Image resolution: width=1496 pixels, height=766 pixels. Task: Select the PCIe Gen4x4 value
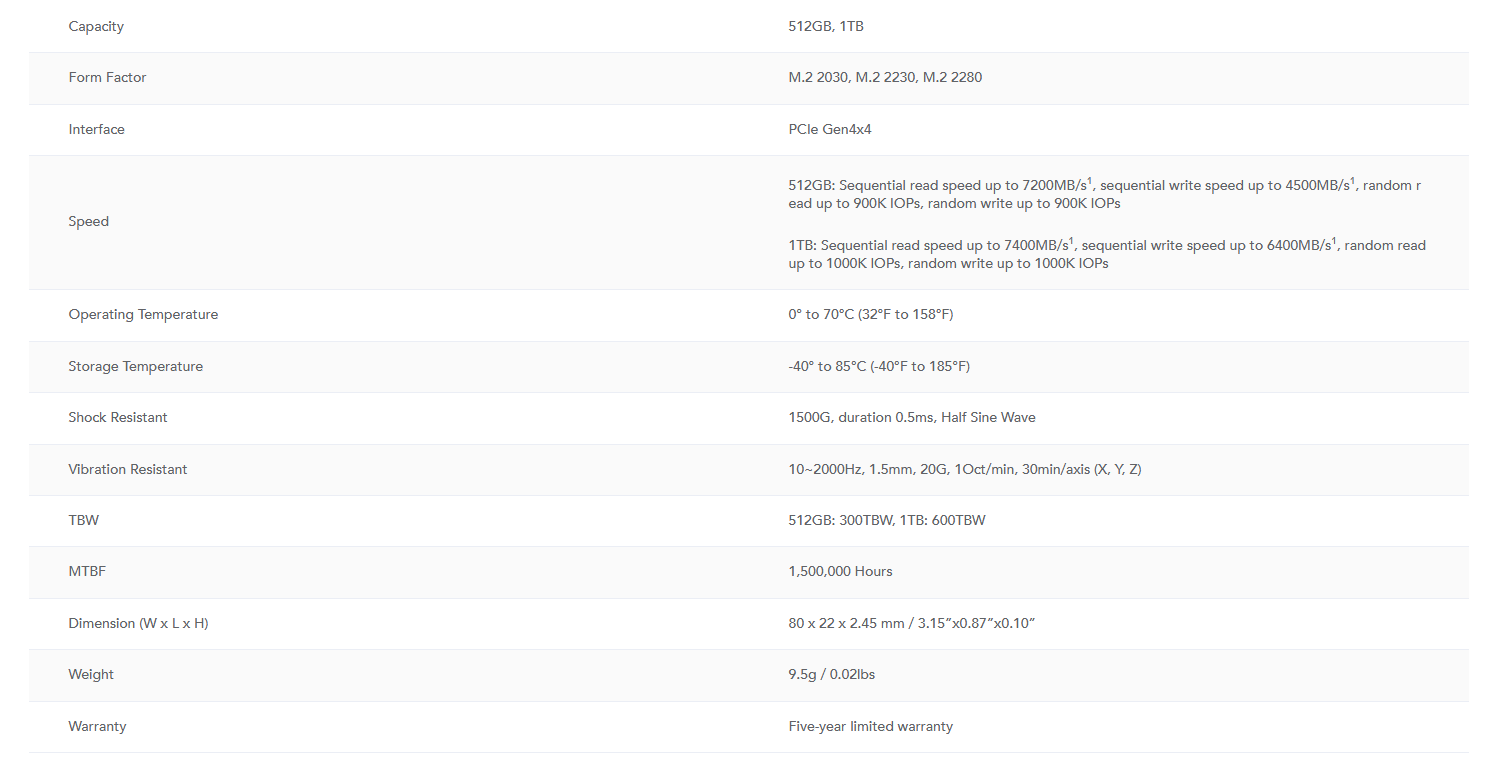pyautogui.click(x=829, y=129)
